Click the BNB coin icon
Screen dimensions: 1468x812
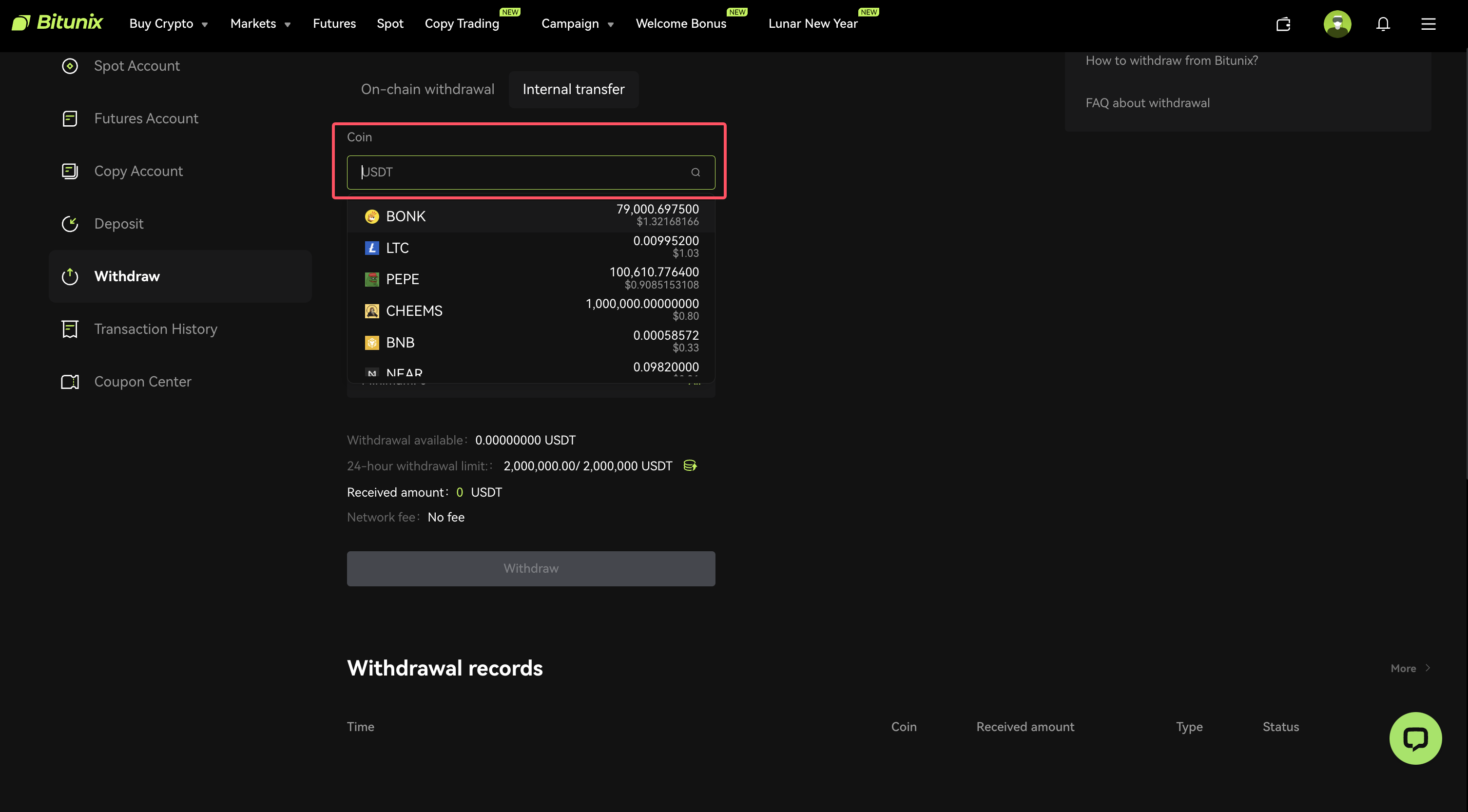click(x=371, y=343)
